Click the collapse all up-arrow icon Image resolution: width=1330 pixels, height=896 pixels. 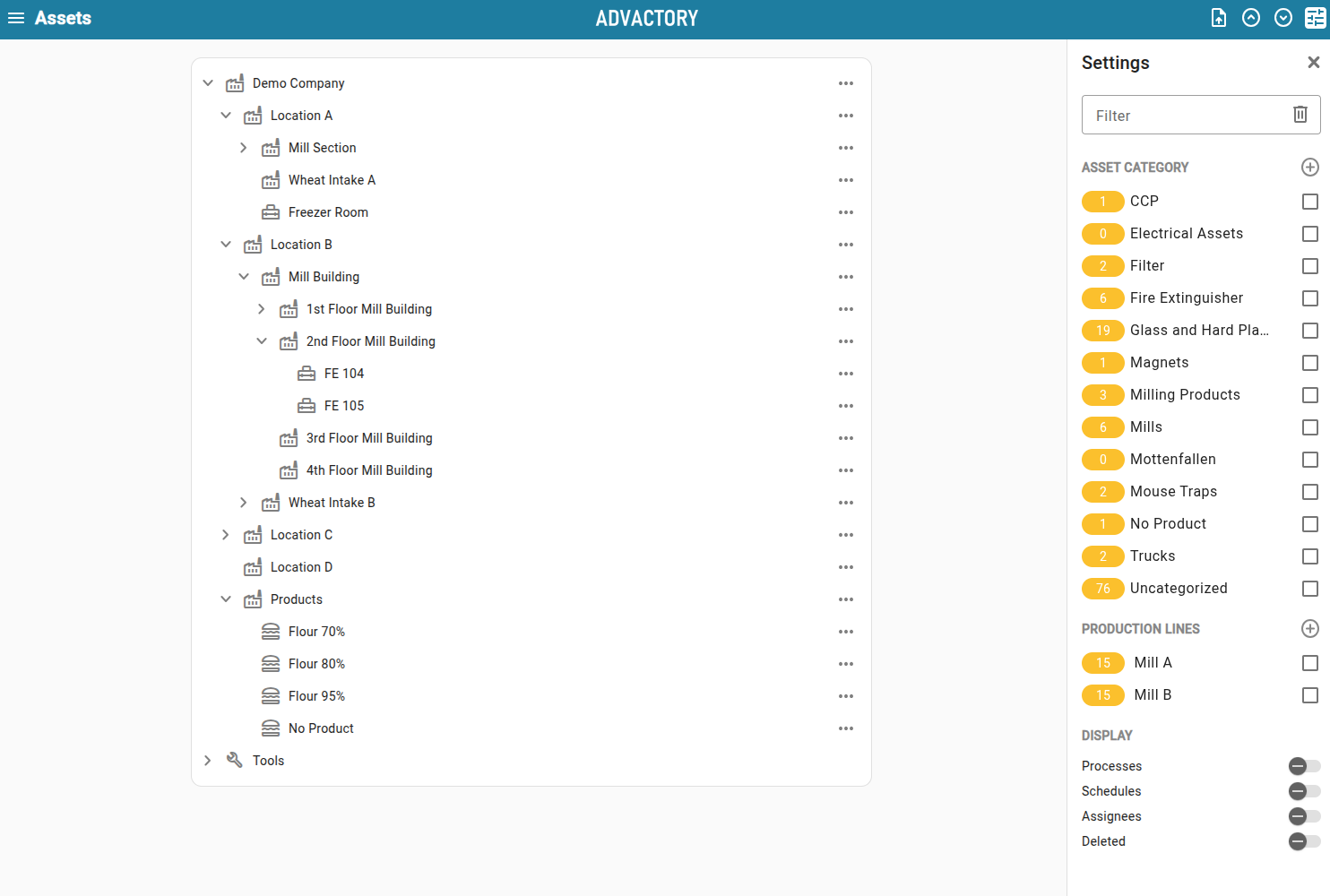tap(1251, 18)
